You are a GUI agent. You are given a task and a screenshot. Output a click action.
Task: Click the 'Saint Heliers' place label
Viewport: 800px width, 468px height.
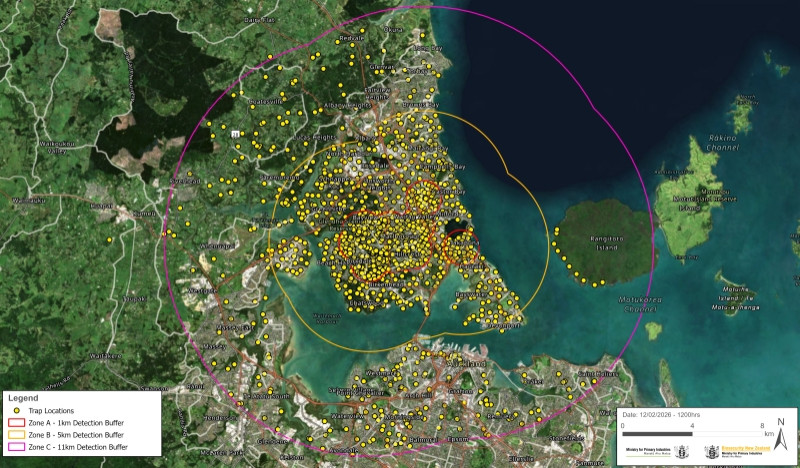click(598, 374)
